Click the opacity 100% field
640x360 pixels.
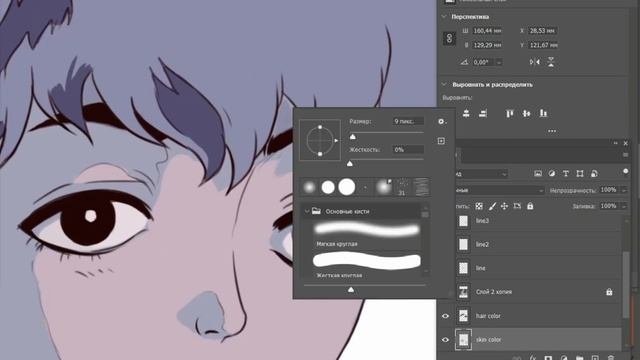(609, 190)
